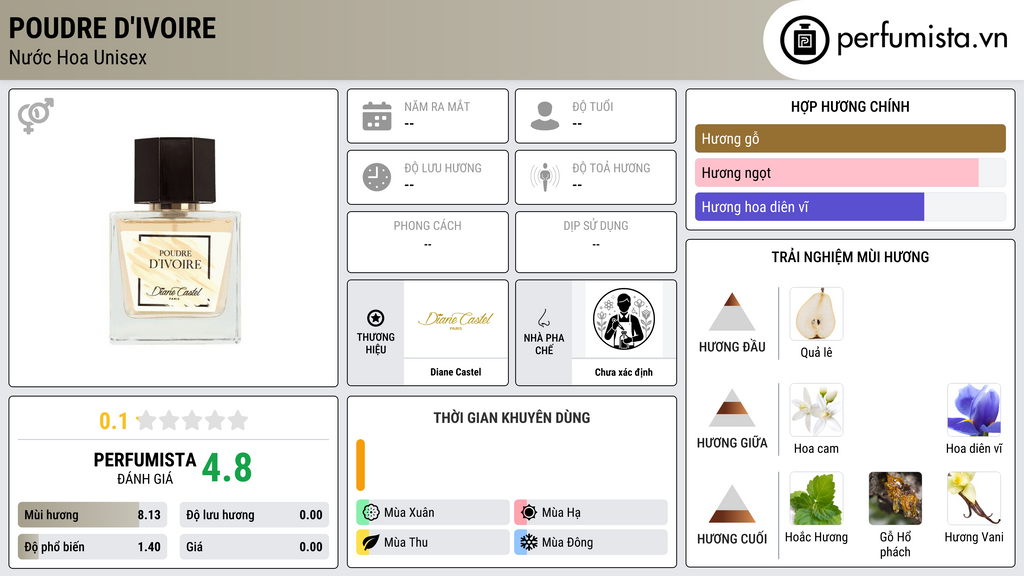Select the Mùi hương 8.13 score bar
Viewport: 1024px width, 576px height.
coord(93,515)
